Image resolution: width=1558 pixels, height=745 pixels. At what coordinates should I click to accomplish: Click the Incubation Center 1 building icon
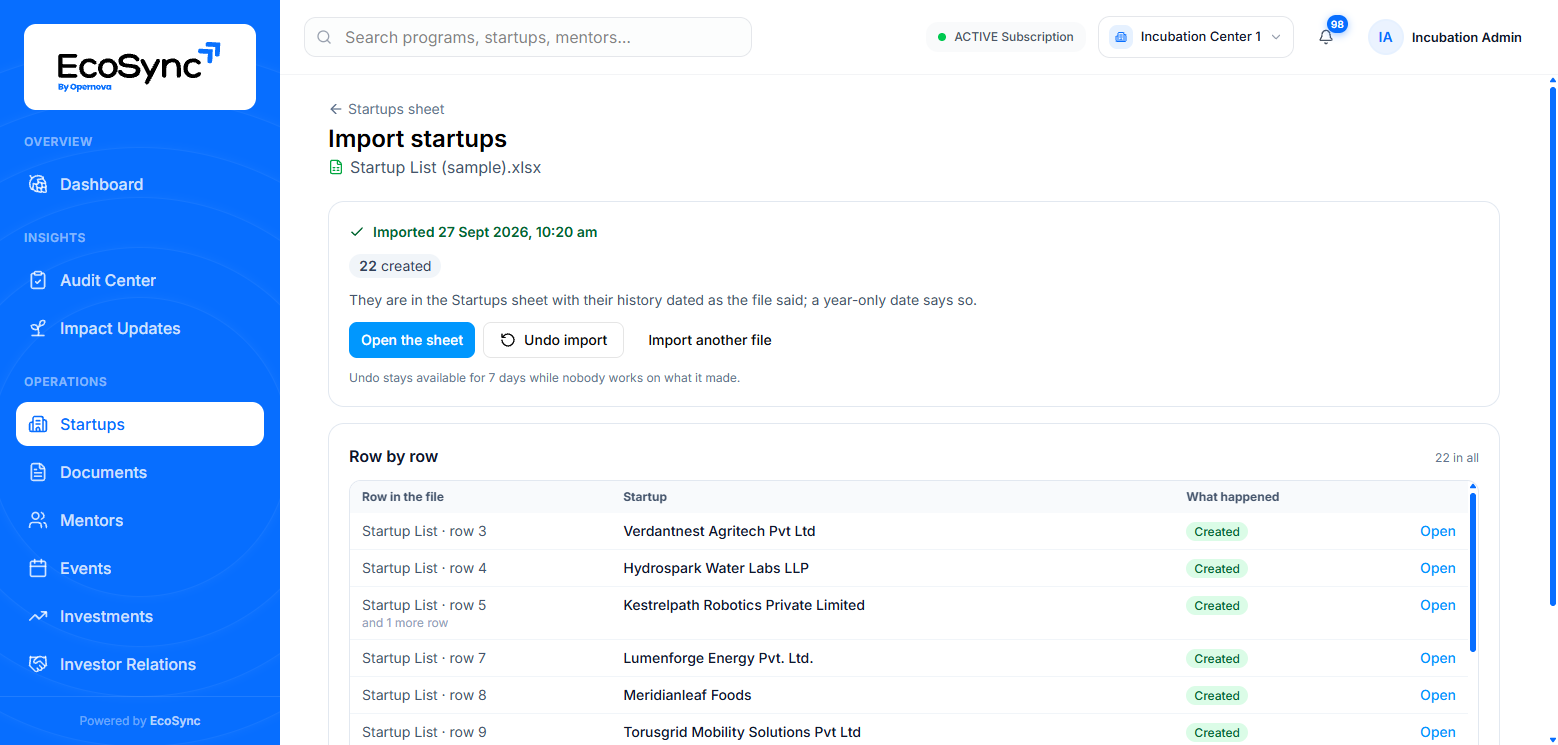(x=1121, y=37)
